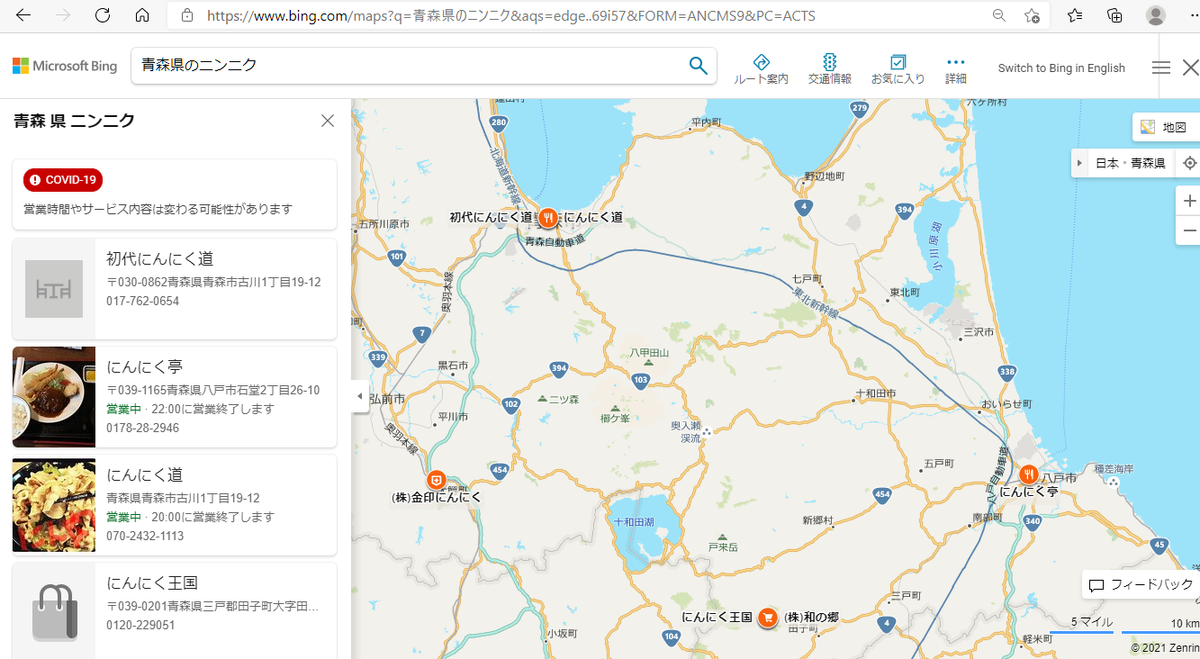Viewport: 1200px width, 659px height.
Task: Reload the current page
Action: tap(102, 16)
